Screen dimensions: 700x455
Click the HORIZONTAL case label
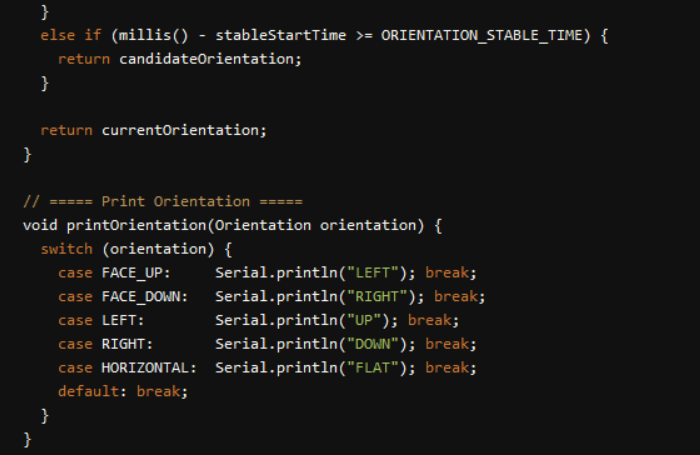point(149,367)
